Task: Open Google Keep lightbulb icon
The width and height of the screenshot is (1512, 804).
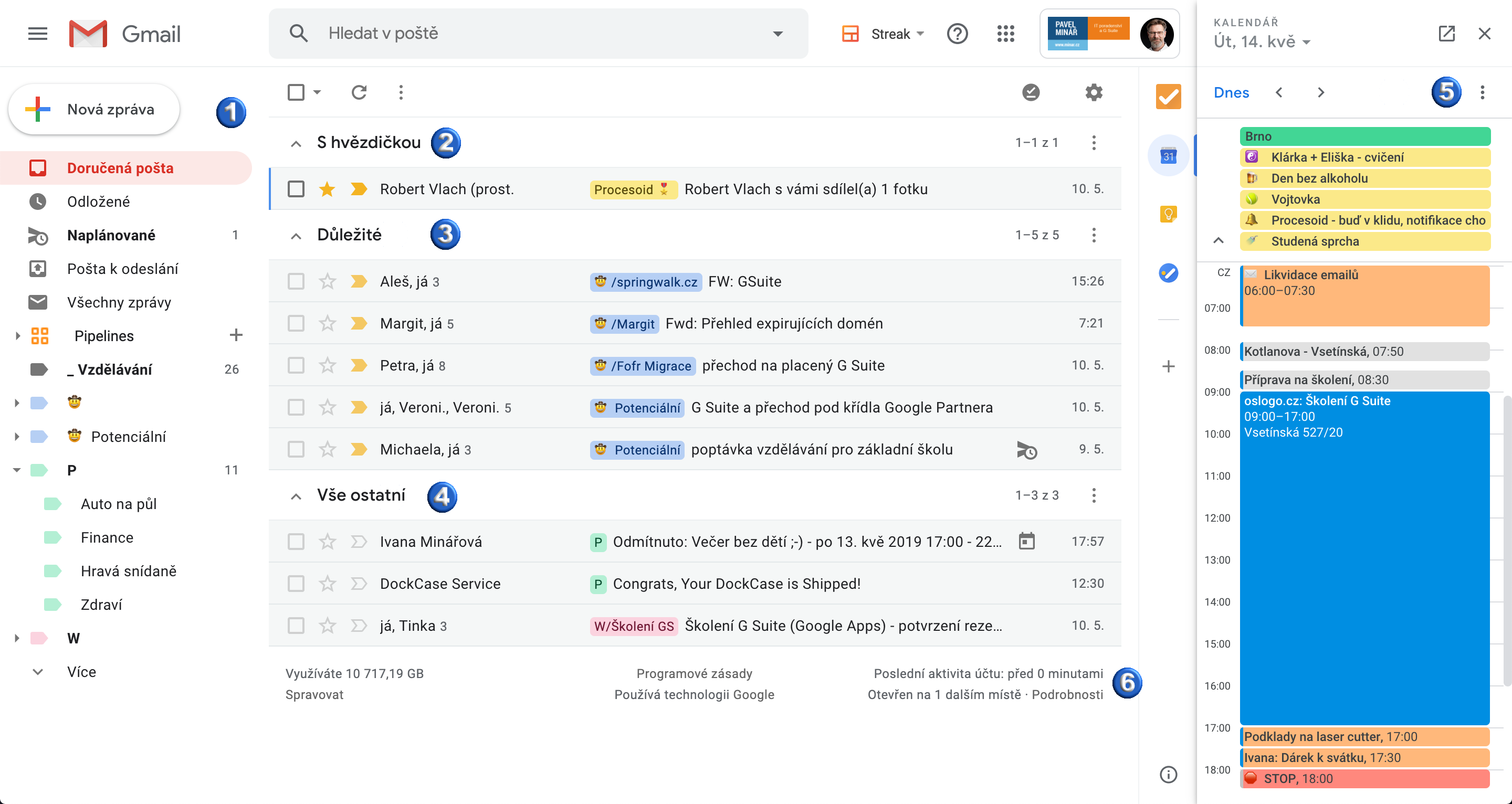Action: [x=1168, y=214]
